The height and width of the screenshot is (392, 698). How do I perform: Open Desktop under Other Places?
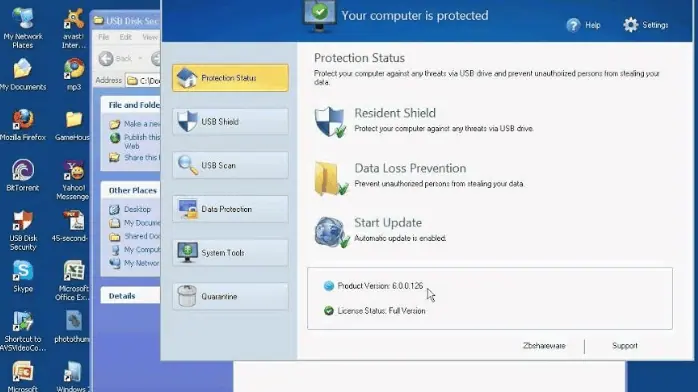click(130, 209)
